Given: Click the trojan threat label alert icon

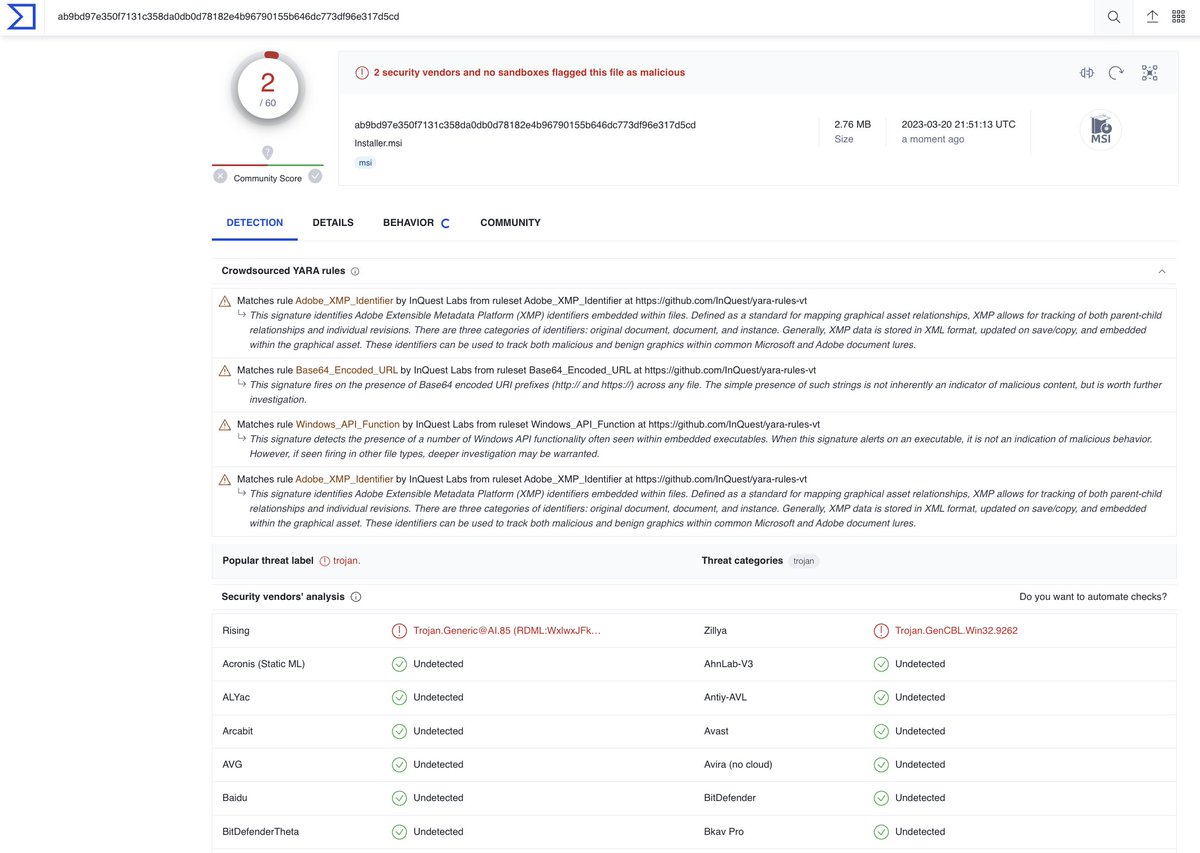Looking at the screenshot, I should [x=325, y=561].
